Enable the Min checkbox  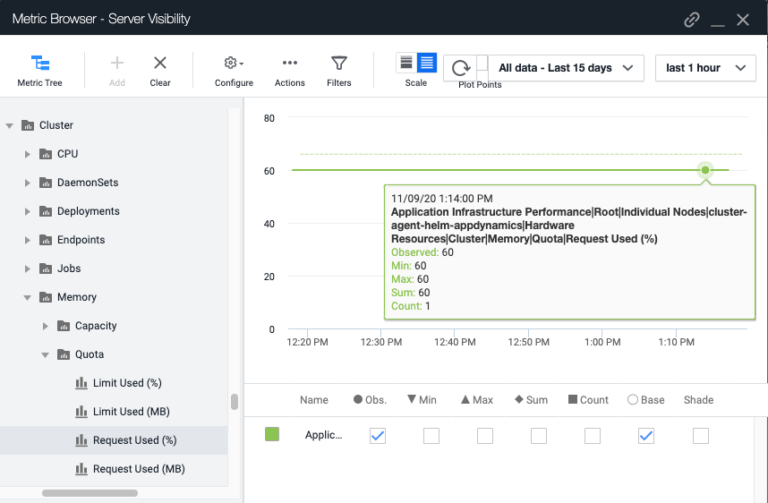[x=431, y=435]
